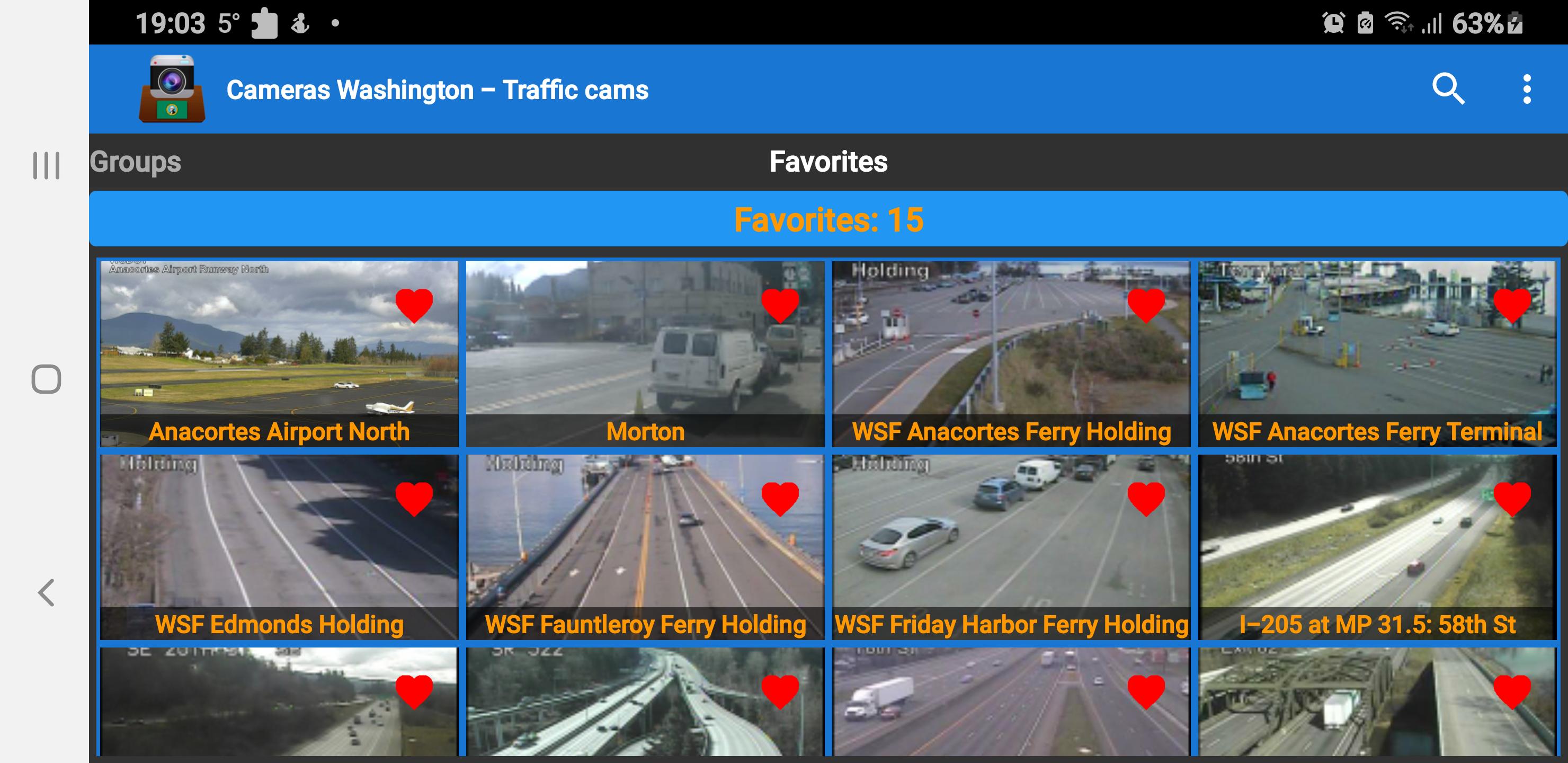Tap the Wi-Fi status icon
This screenshot has height=763, width=1568.
tap(1398, 23)
